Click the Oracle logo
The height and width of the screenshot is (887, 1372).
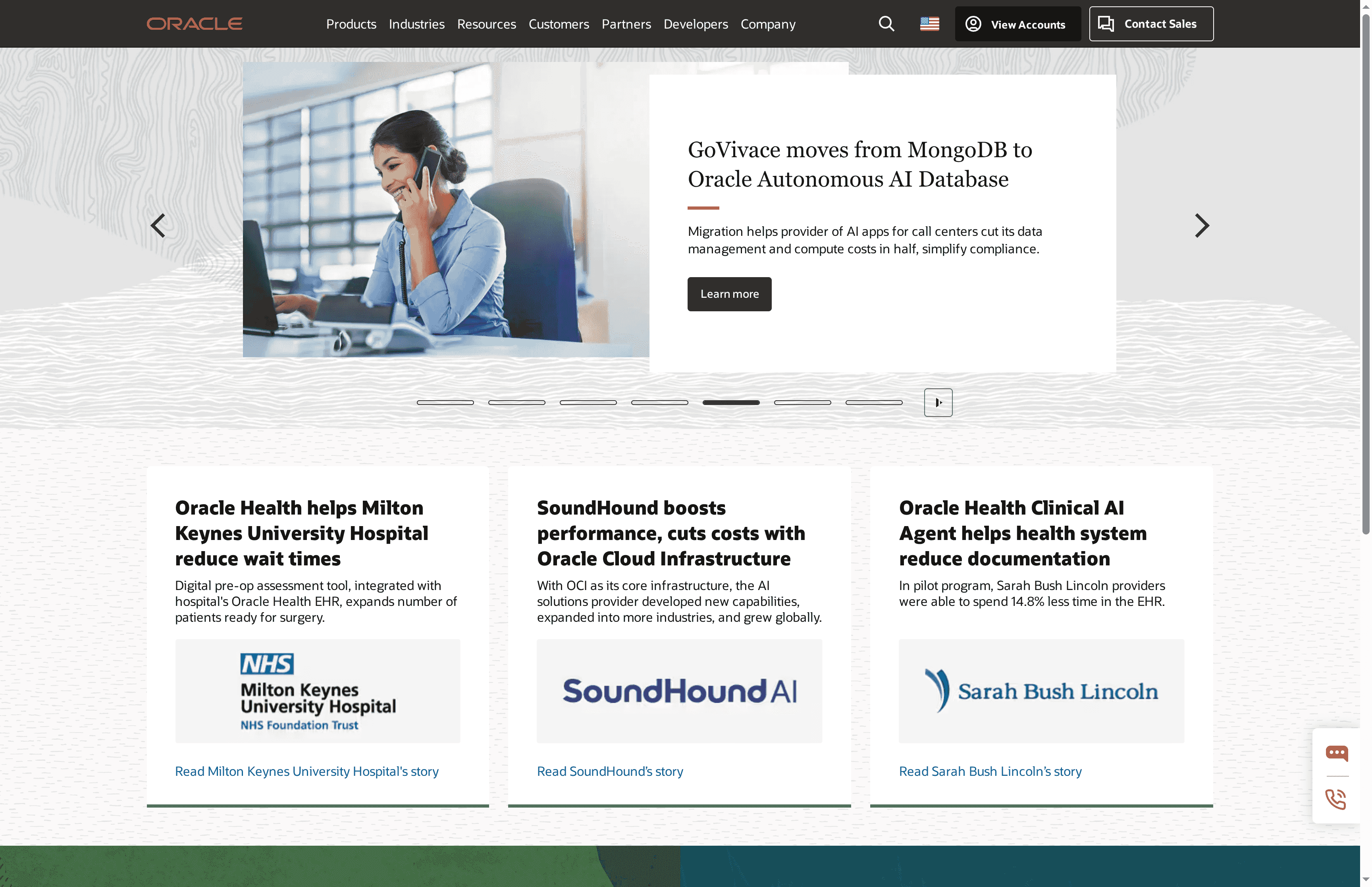tap(194, 23)
